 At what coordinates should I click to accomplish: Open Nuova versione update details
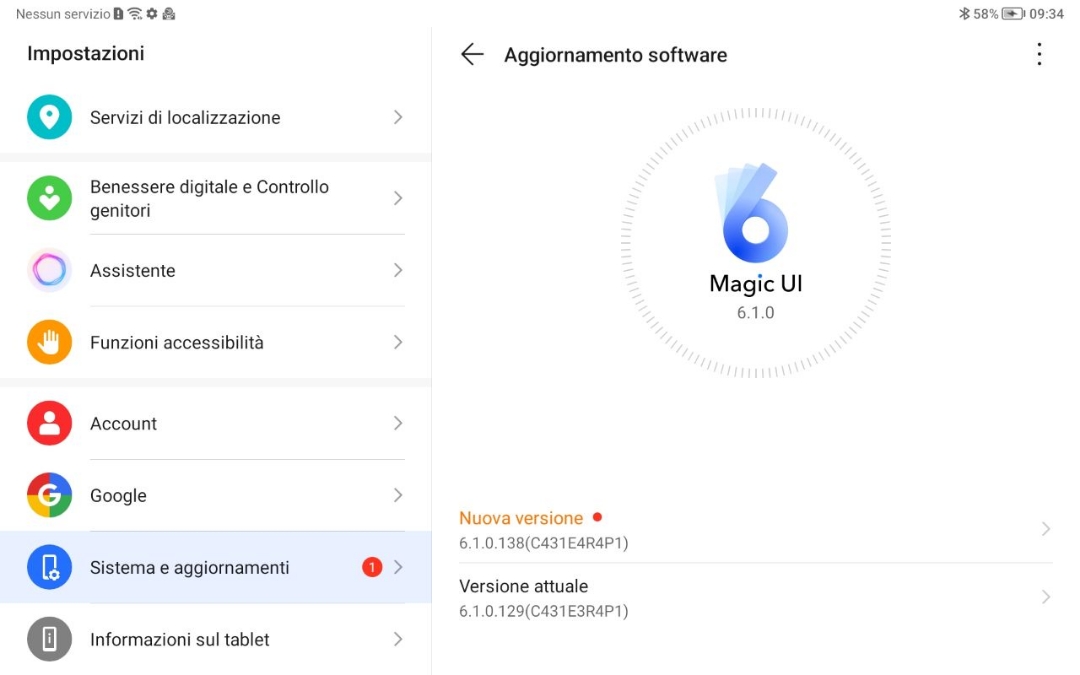pos(543,530)
